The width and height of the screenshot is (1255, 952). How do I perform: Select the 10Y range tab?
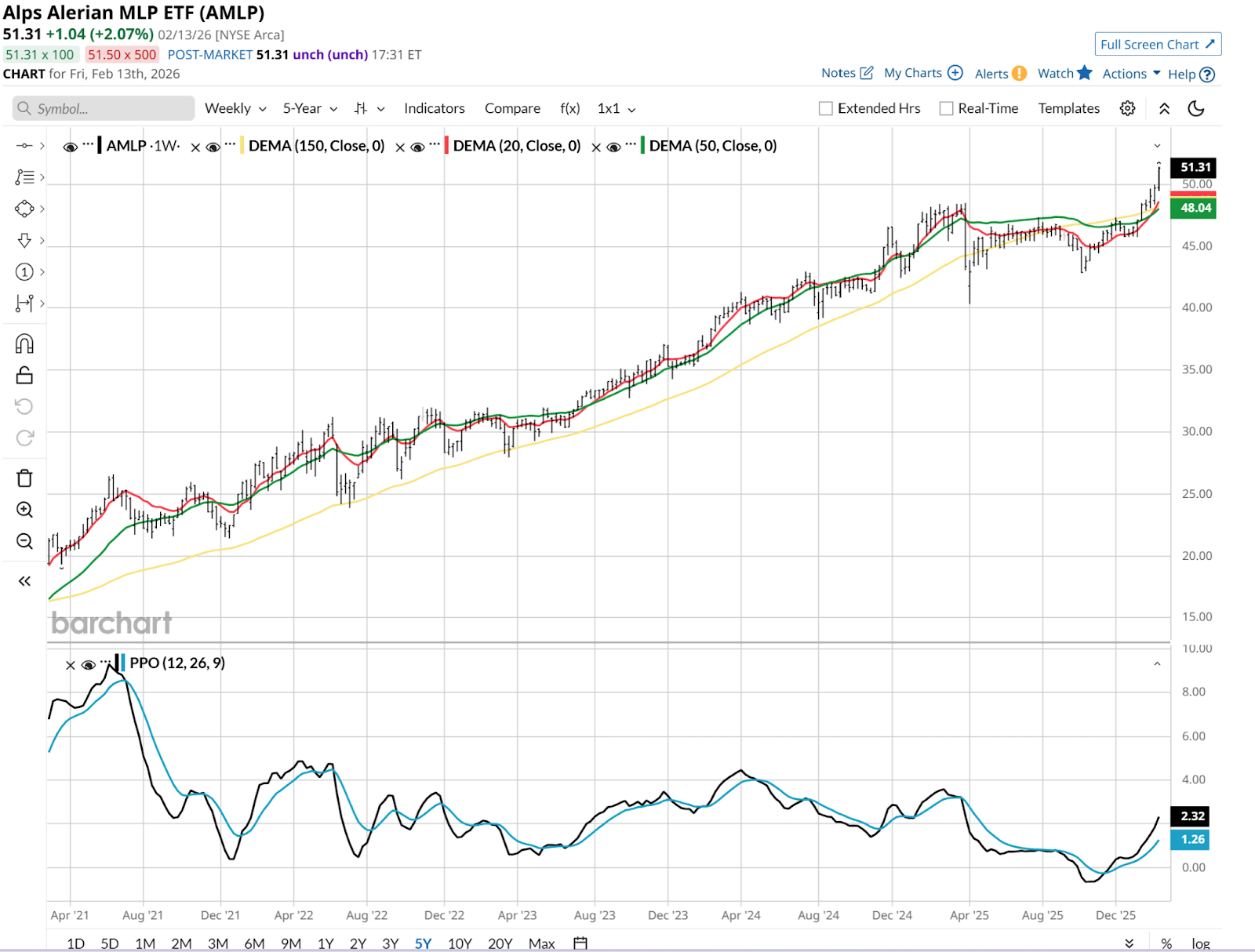coord(460,943)
